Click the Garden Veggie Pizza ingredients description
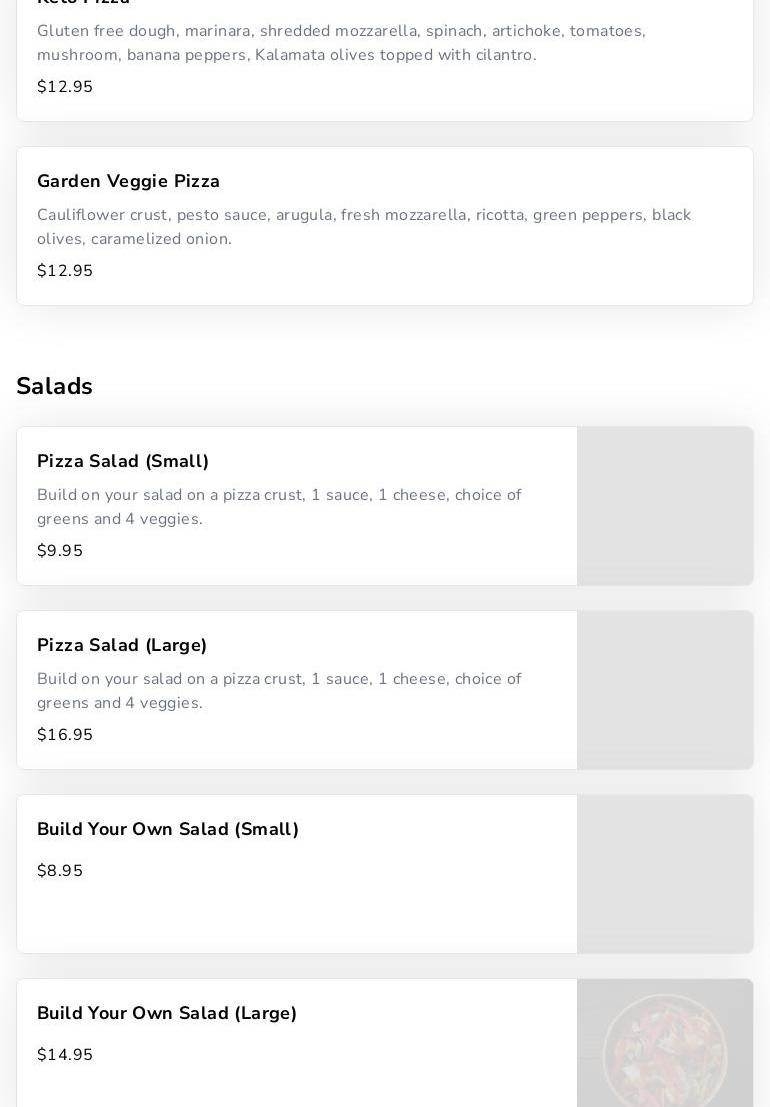This screenshot has width=770, height=1107. pyautogui.click(x=364, y=227)
